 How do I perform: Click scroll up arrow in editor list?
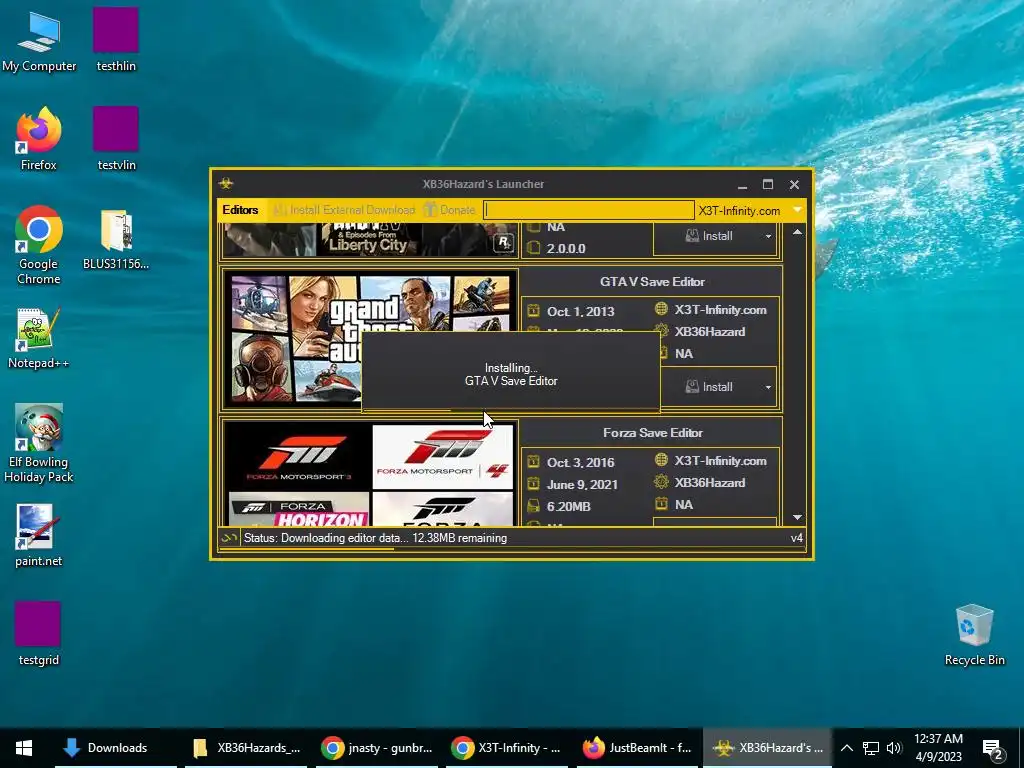click(797, 232)
